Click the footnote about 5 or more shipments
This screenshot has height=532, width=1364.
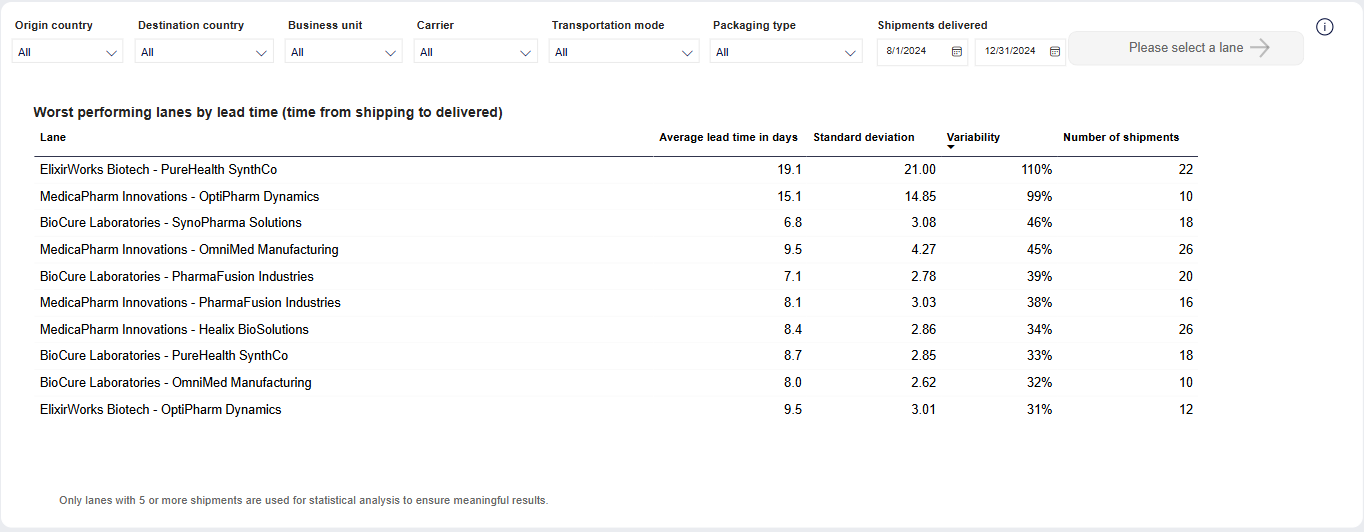[x=304, y=500]
